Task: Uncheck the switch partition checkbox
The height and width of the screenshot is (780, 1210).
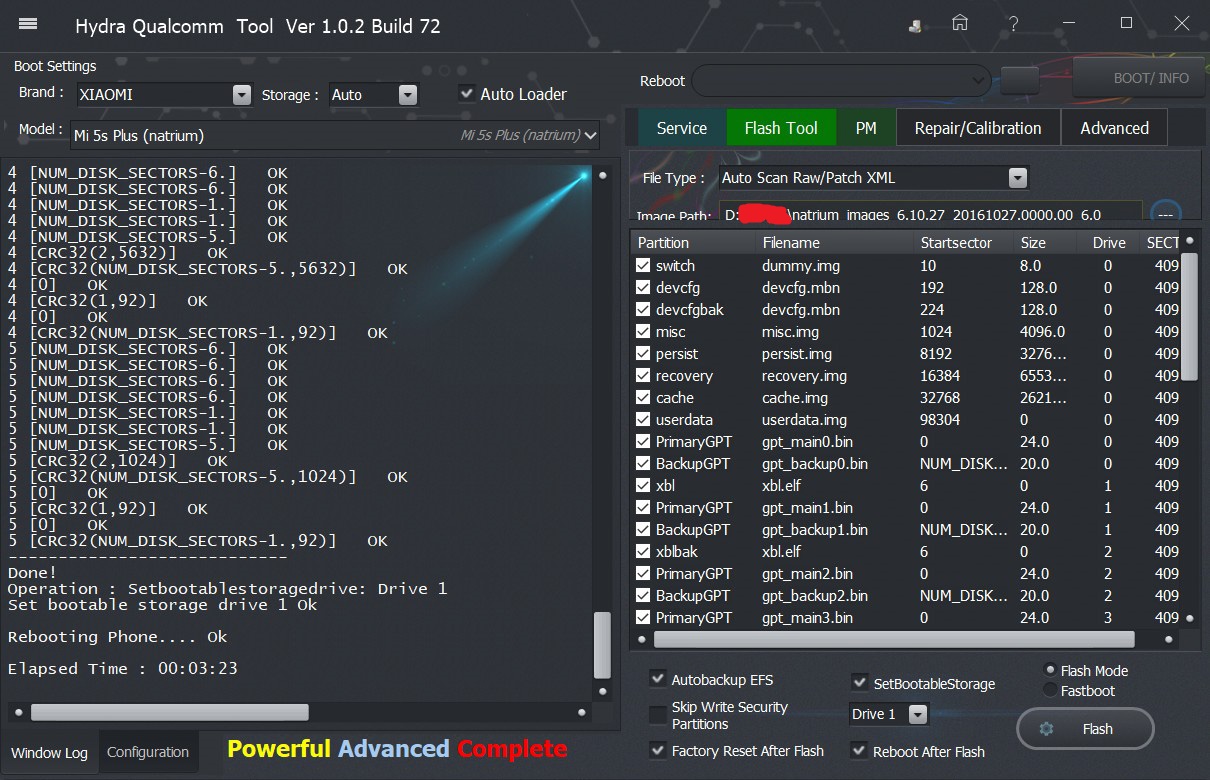Action: 643,265
